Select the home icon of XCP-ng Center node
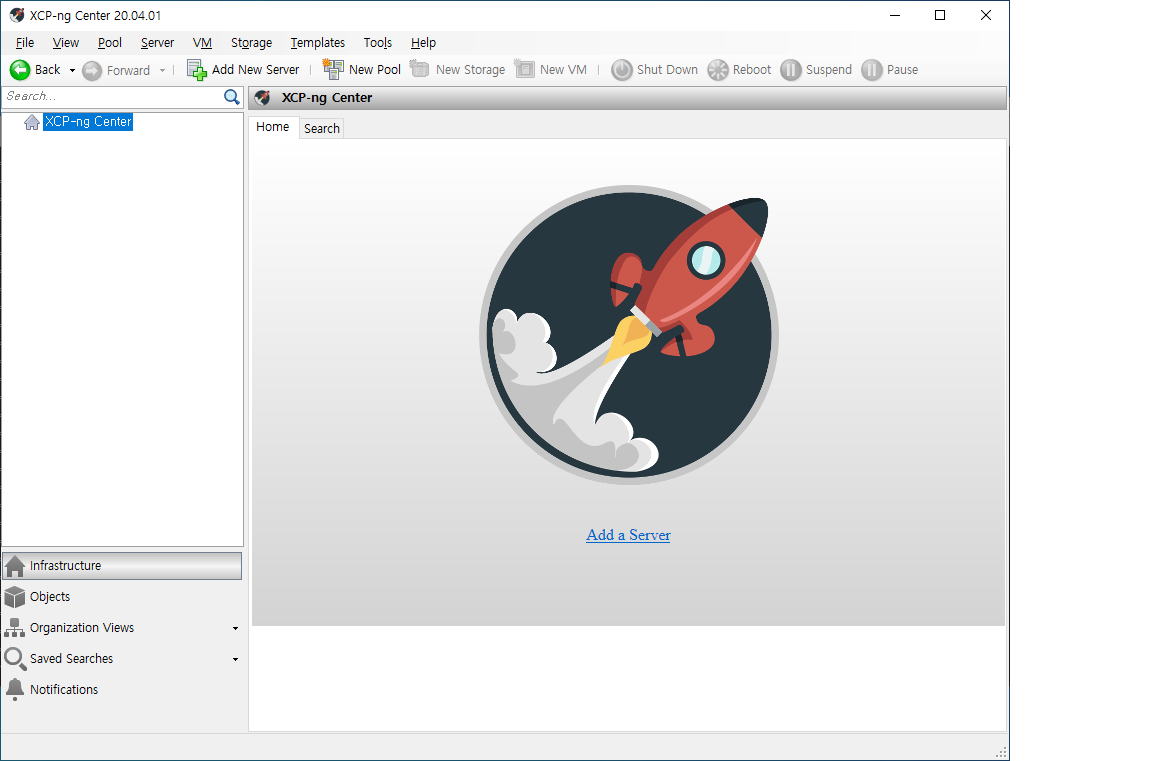The height and width of the screenshot is (761, 1152). coord(32,122)
